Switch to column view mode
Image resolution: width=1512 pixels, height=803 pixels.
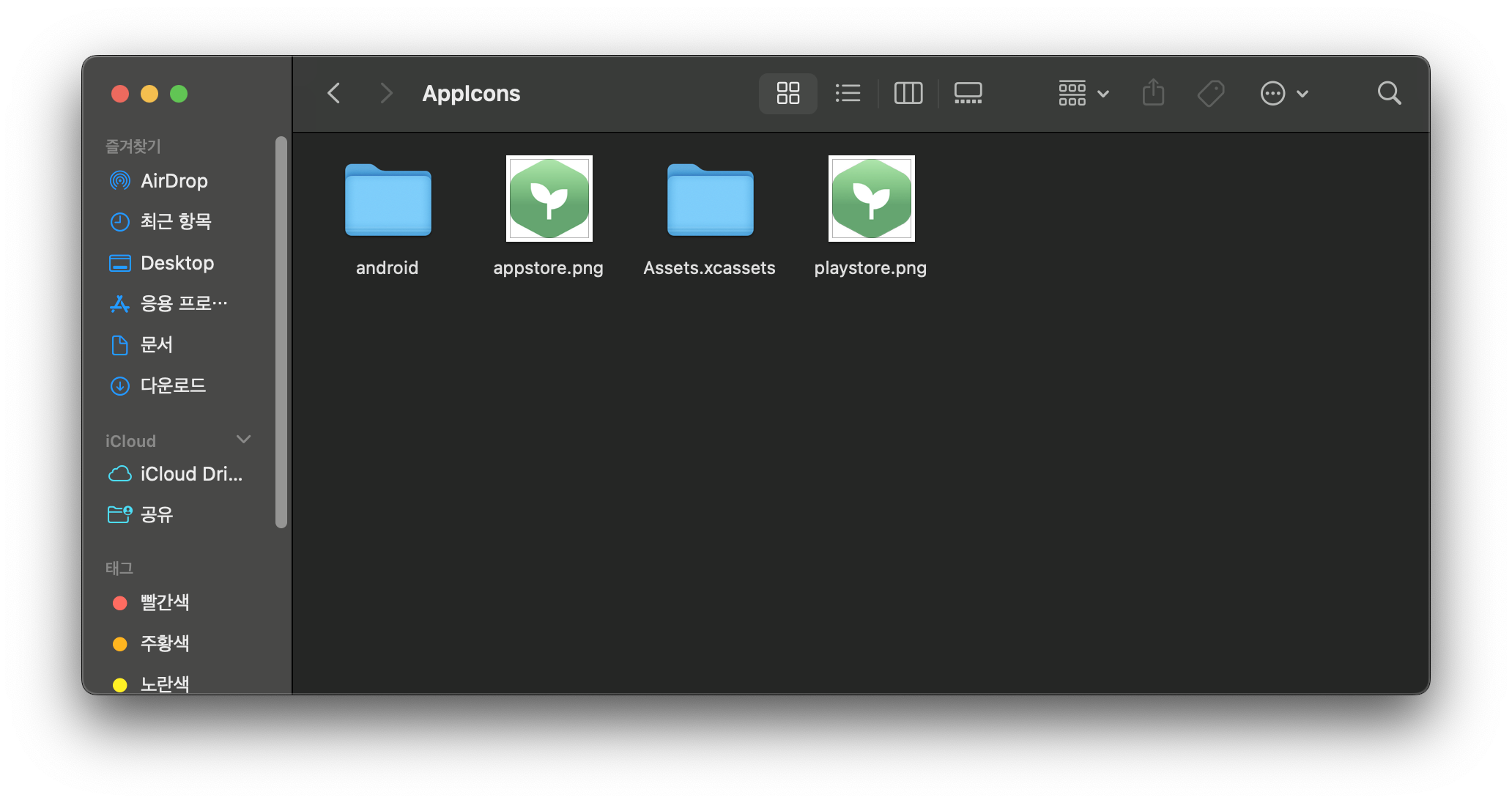coord(908,93)
